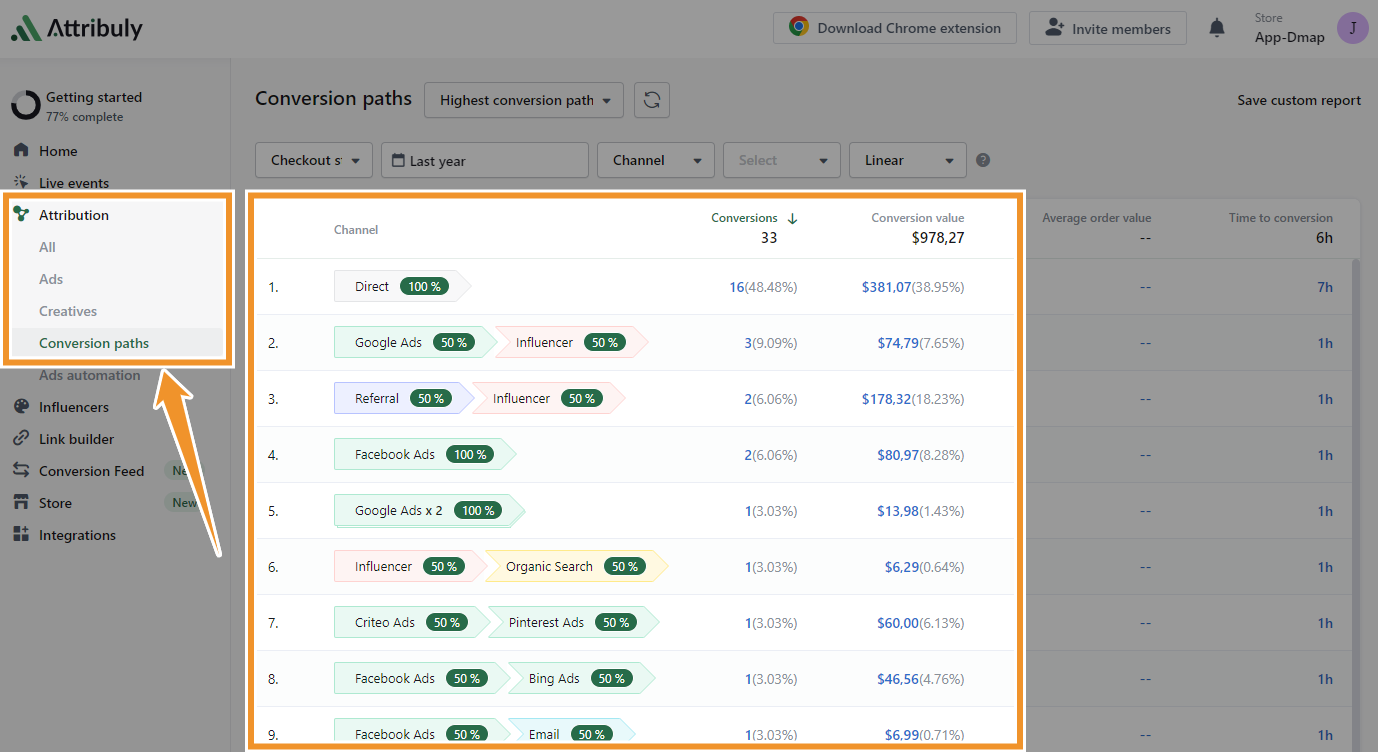This screenshot has width=1378, height=752.
Task: Click Invite members button
Action: click(x=1107, y=28)
